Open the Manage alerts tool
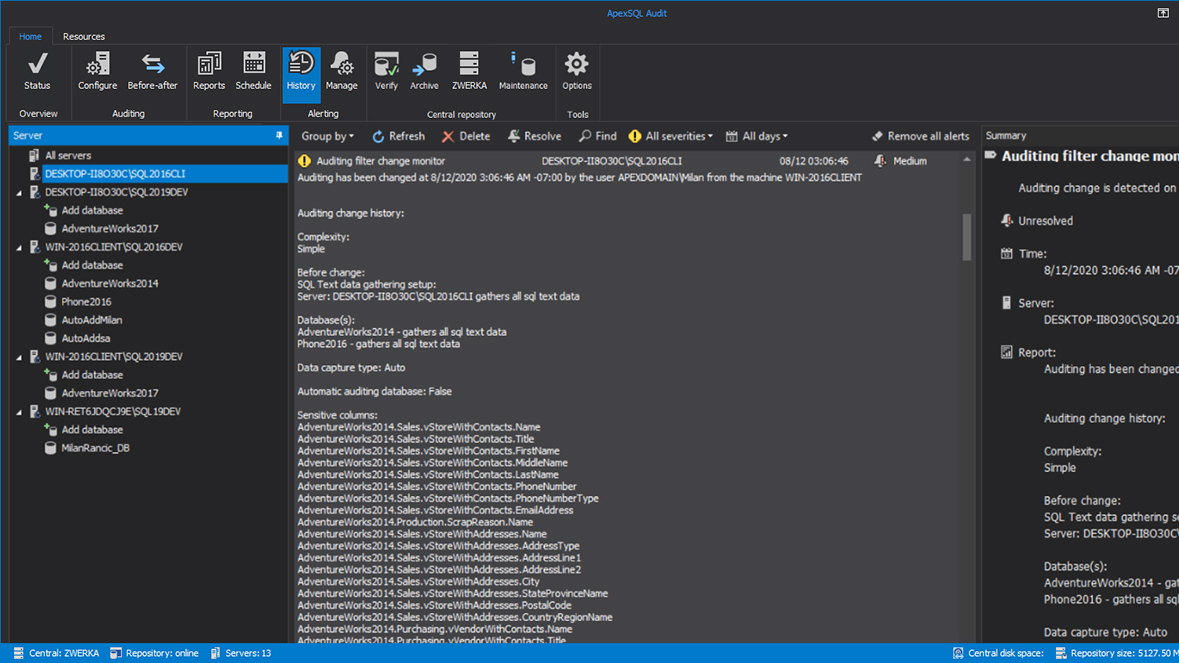The width and height of the screenshot is (1179, 663). (341, 72)
